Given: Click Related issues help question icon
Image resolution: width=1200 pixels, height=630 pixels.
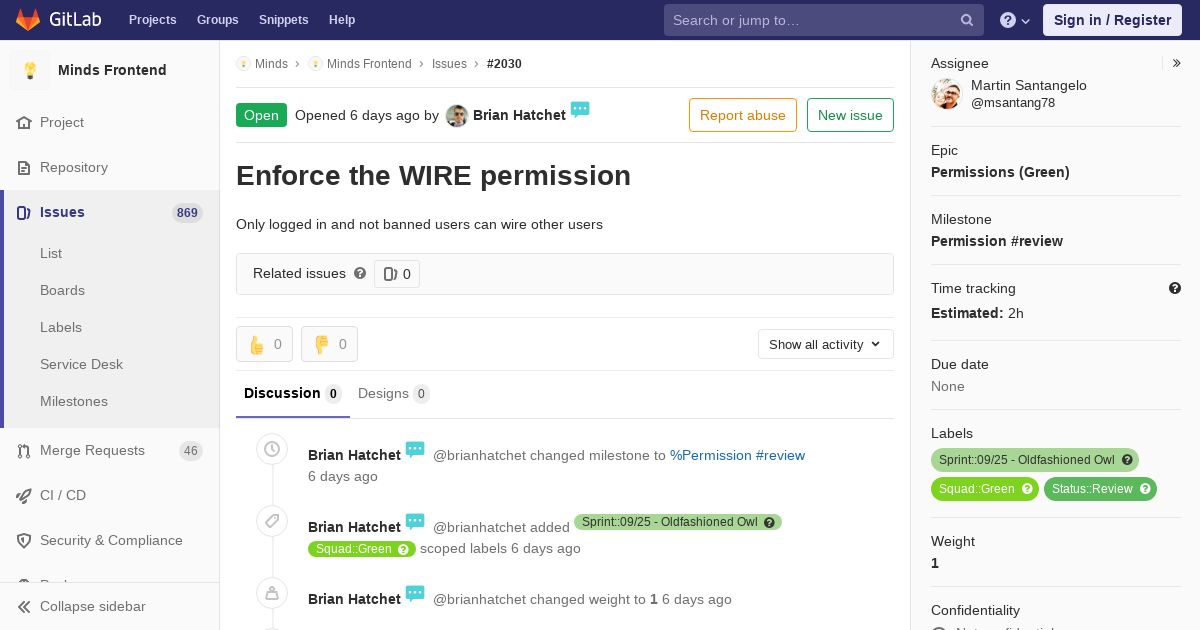Looking at the screenshot, I should tap(360, 273).
